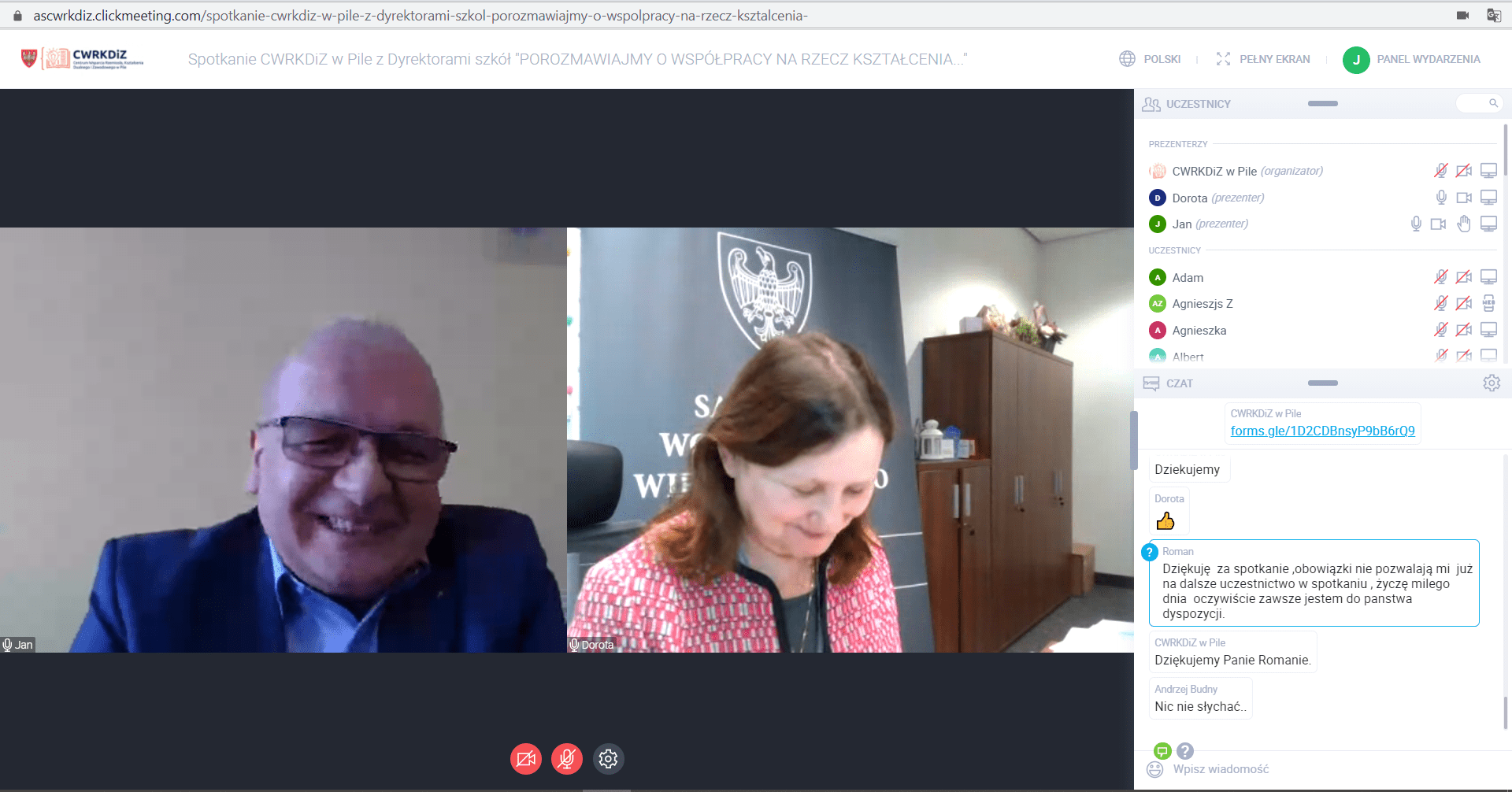Switch to question mode in chat
The image size is (1512, 792).
coord(1185,751)
